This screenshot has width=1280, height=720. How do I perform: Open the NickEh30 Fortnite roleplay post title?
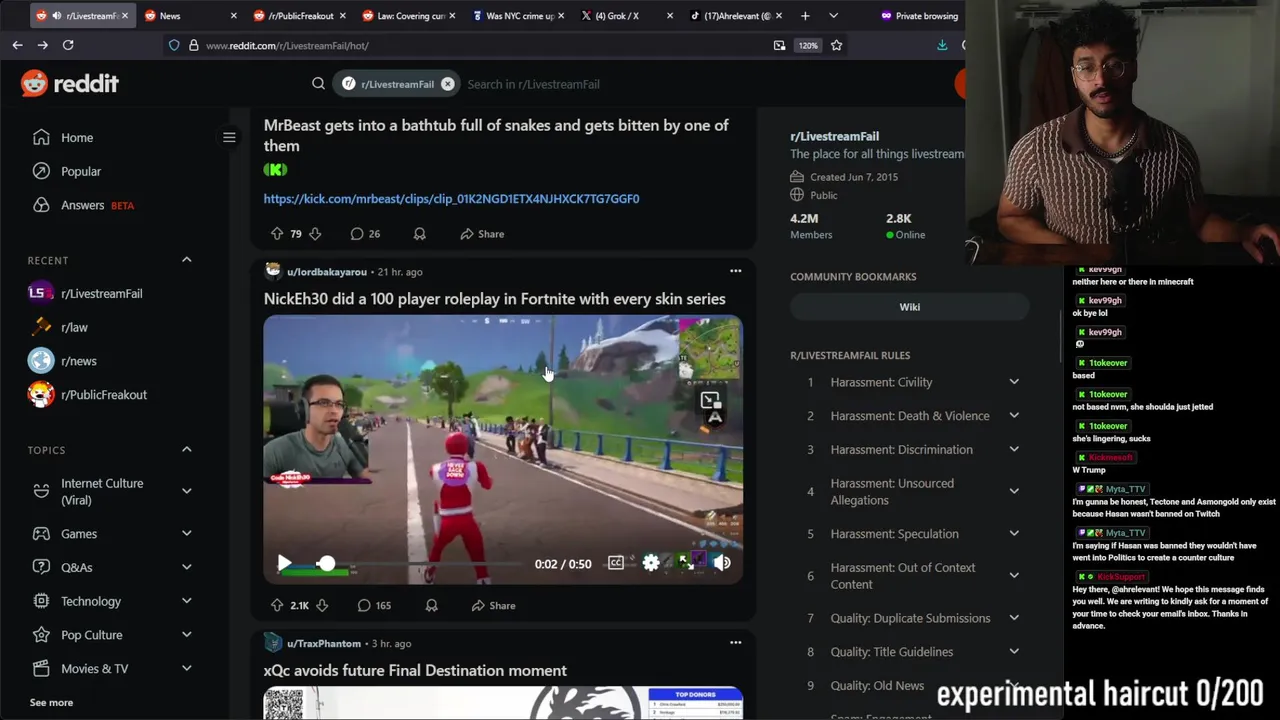click(x=494, y=299)
